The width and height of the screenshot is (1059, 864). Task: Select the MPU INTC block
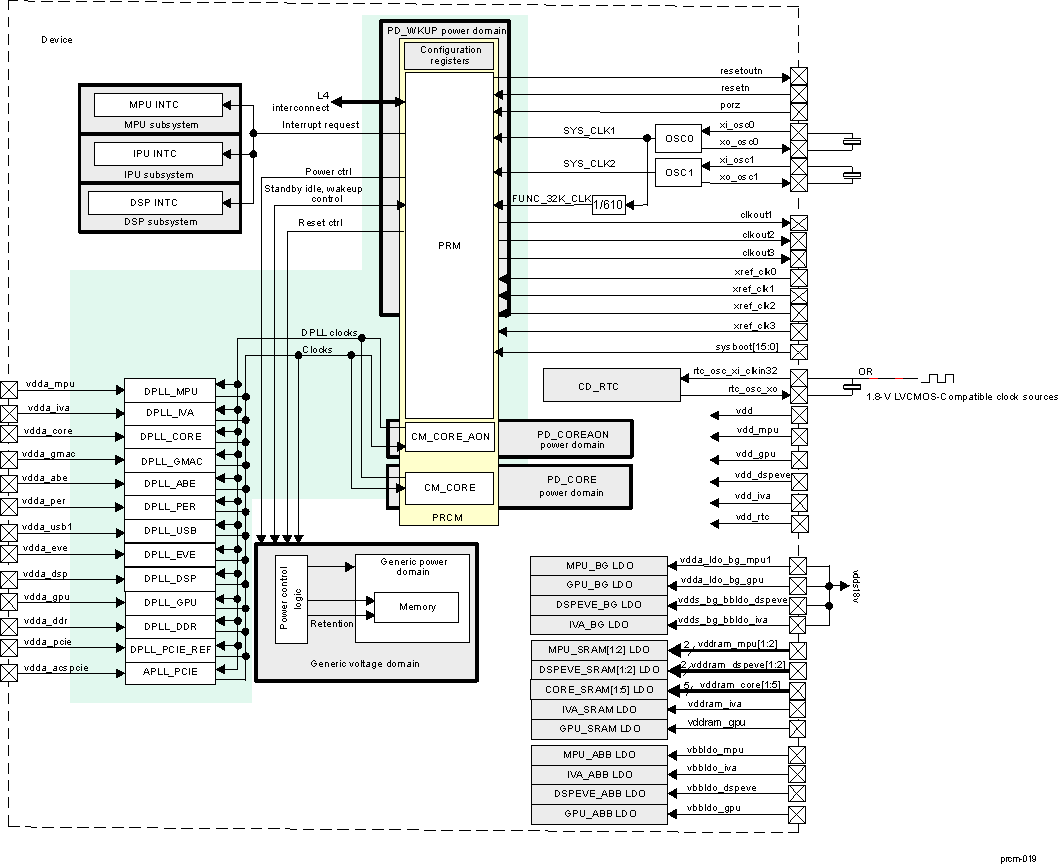(x=158, y=105)
